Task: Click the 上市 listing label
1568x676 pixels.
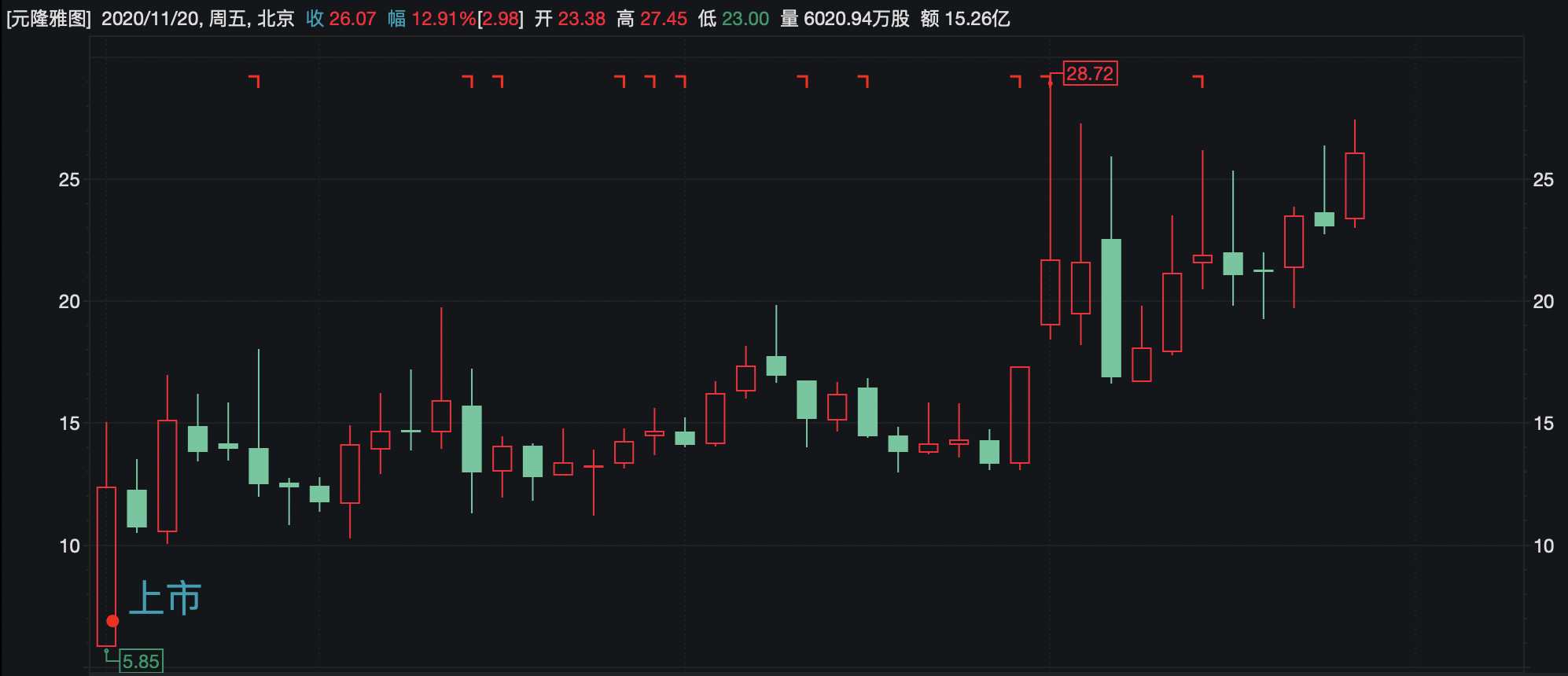Action: 165,597
